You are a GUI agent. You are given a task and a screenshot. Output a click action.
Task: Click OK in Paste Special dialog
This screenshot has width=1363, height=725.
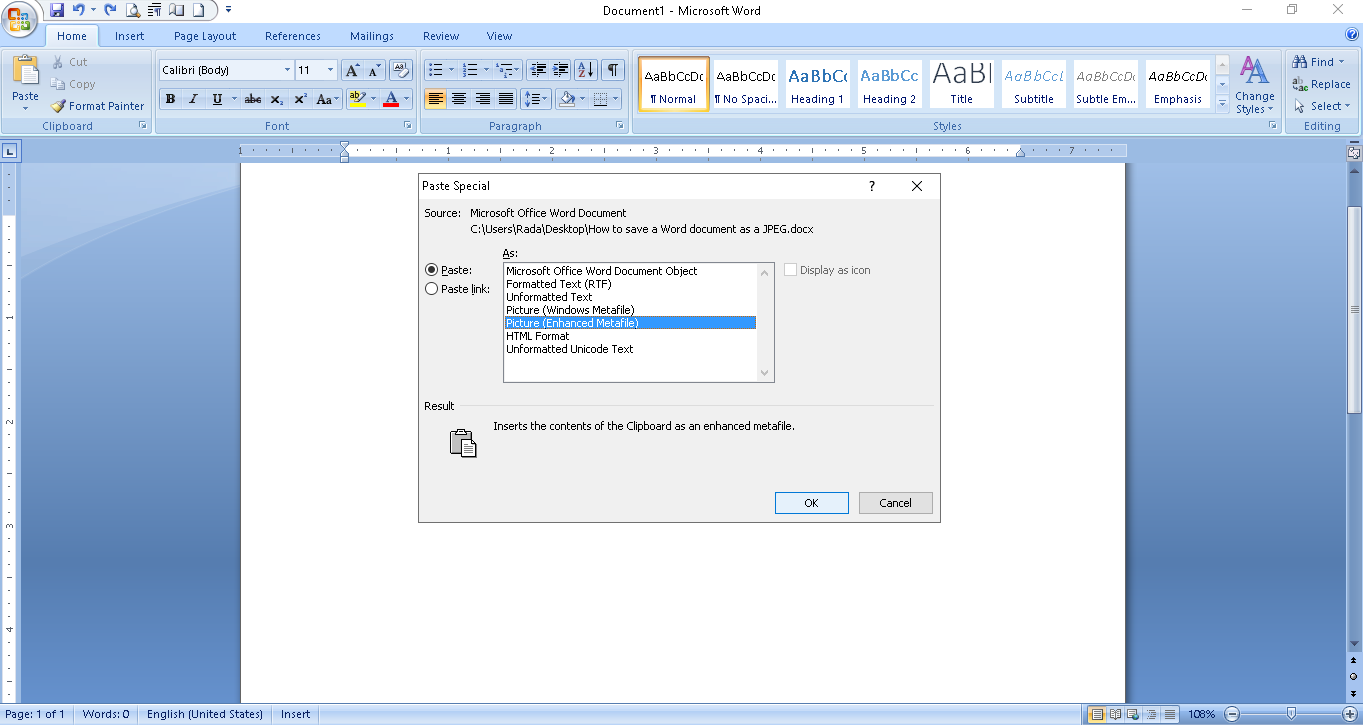(811, 503)
